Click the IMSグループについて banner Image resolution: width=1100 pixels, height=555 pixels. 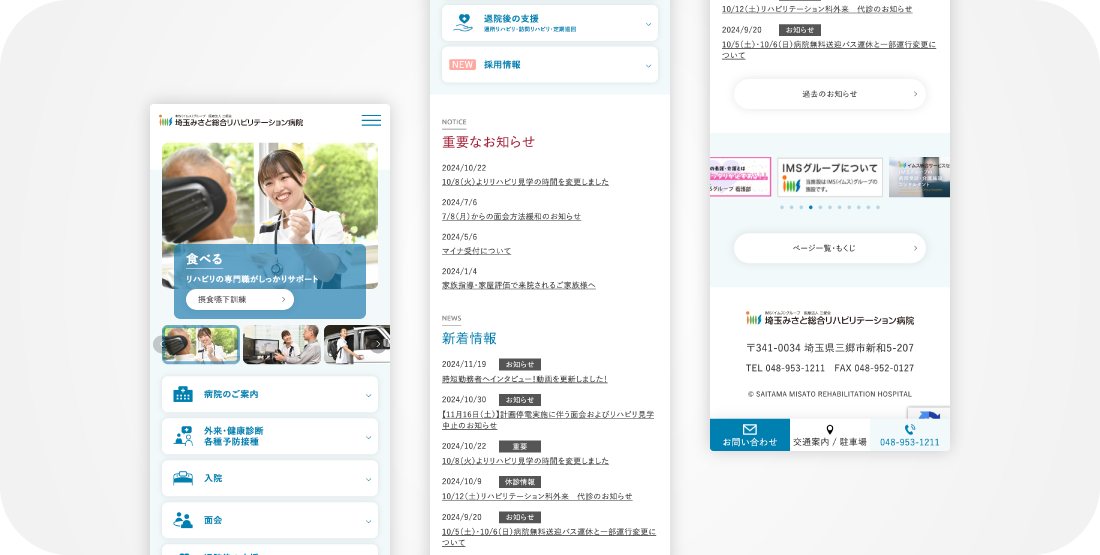coord(829,177)
